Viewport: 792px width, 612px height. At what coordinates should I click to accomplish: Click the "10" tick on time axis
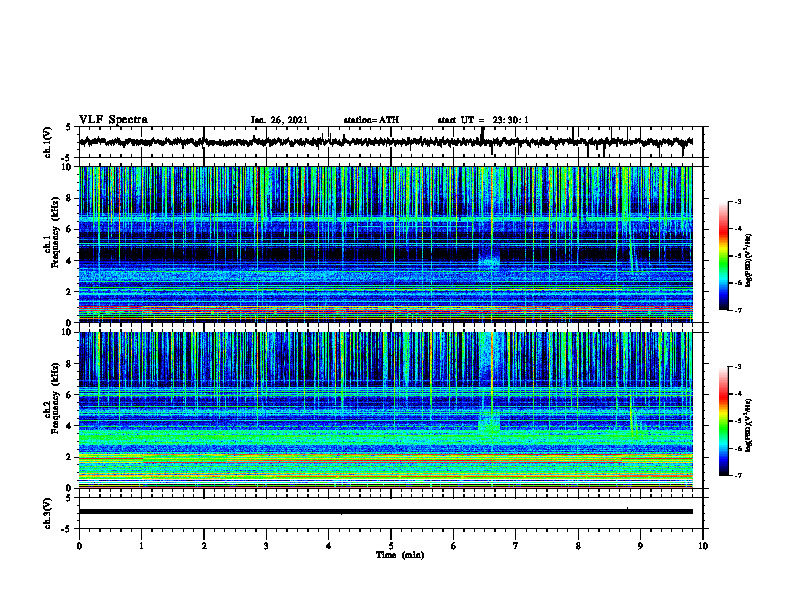(x=703, y=546)
